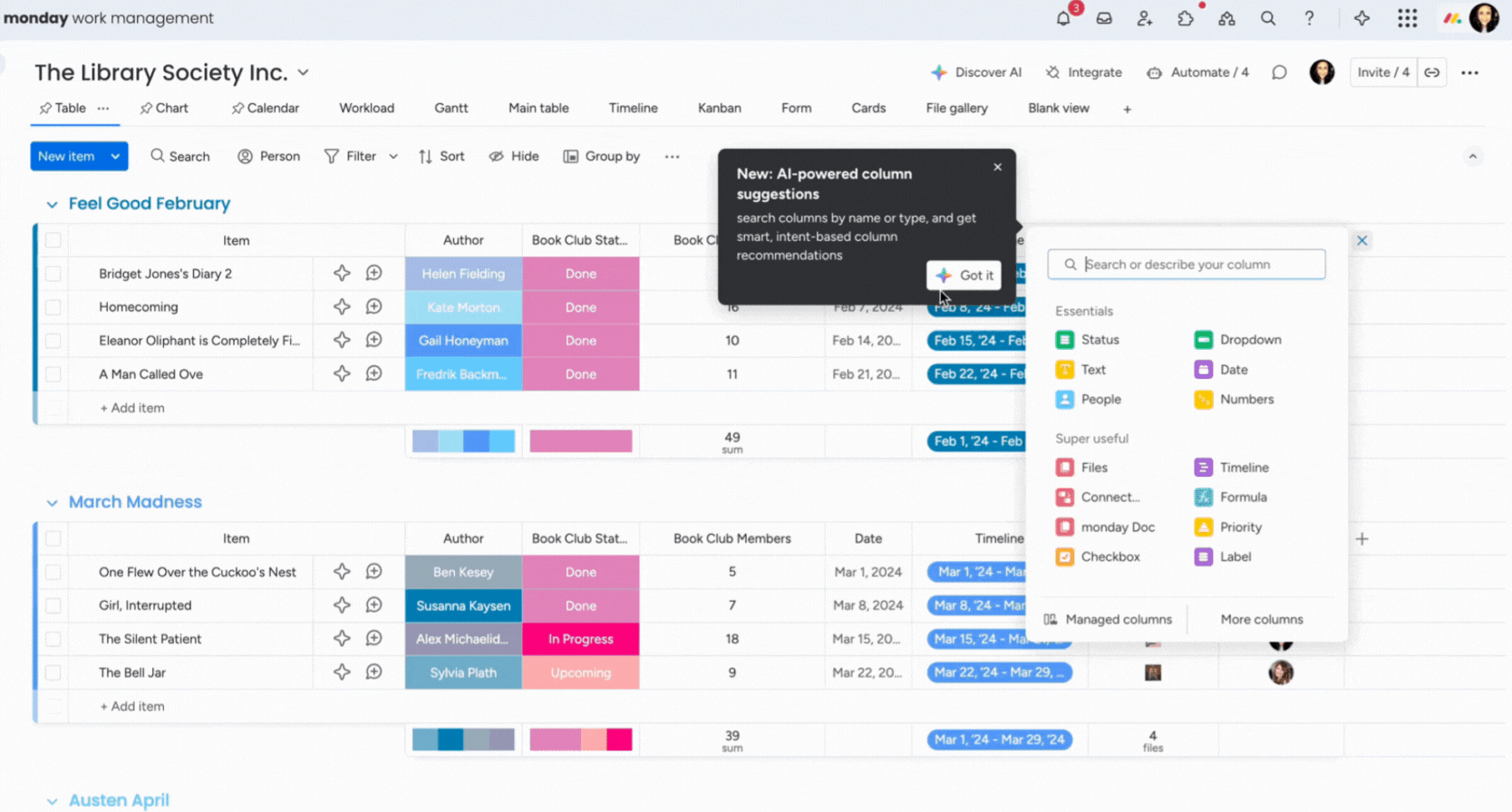The width and height of the screenshot is (1512, 812).
Task: Choose the monday Doc column type
Action: [1105, 527]
